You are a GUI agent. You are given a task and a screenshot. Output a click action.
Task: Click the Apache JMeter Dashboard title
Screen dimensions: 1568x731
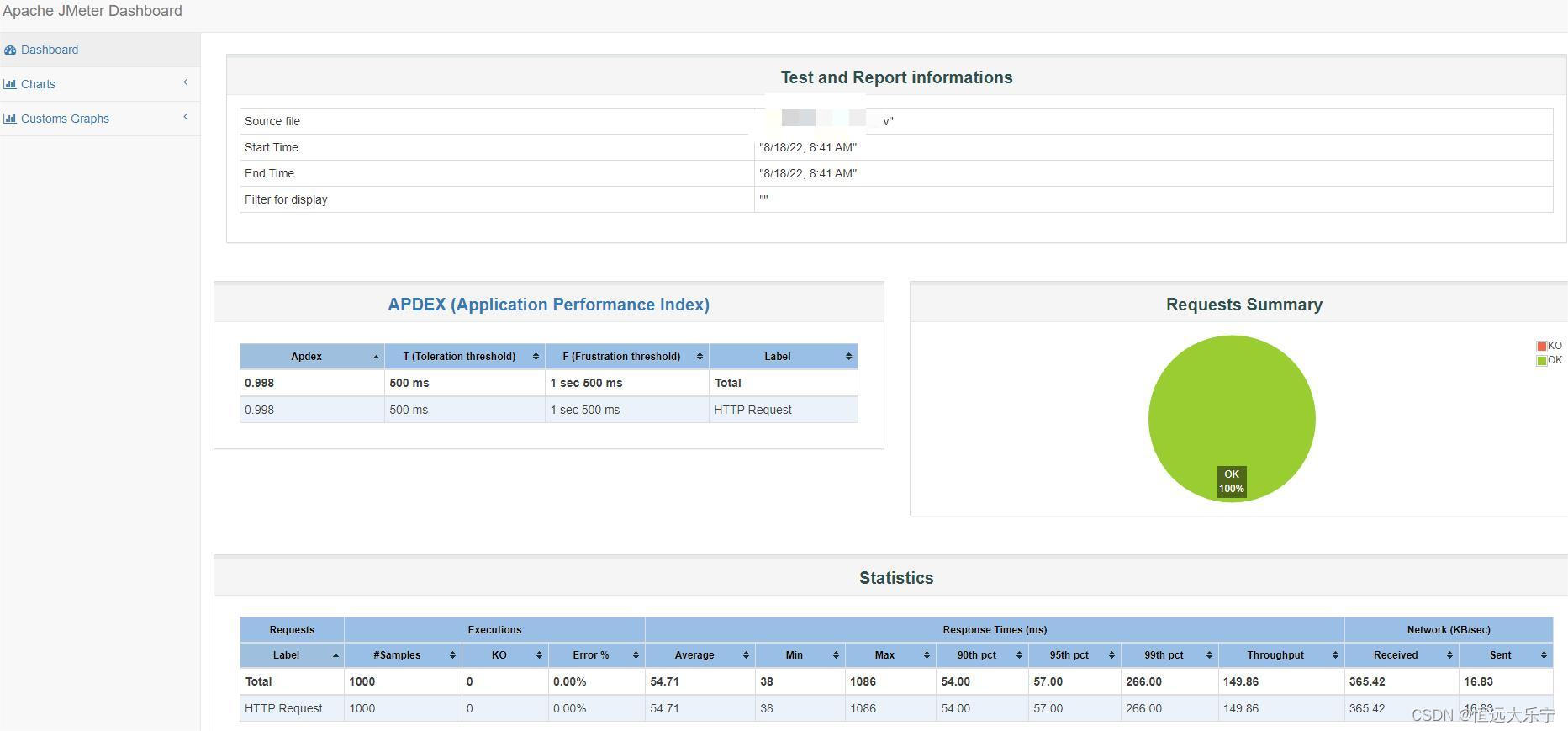click(x=92, y=11)
